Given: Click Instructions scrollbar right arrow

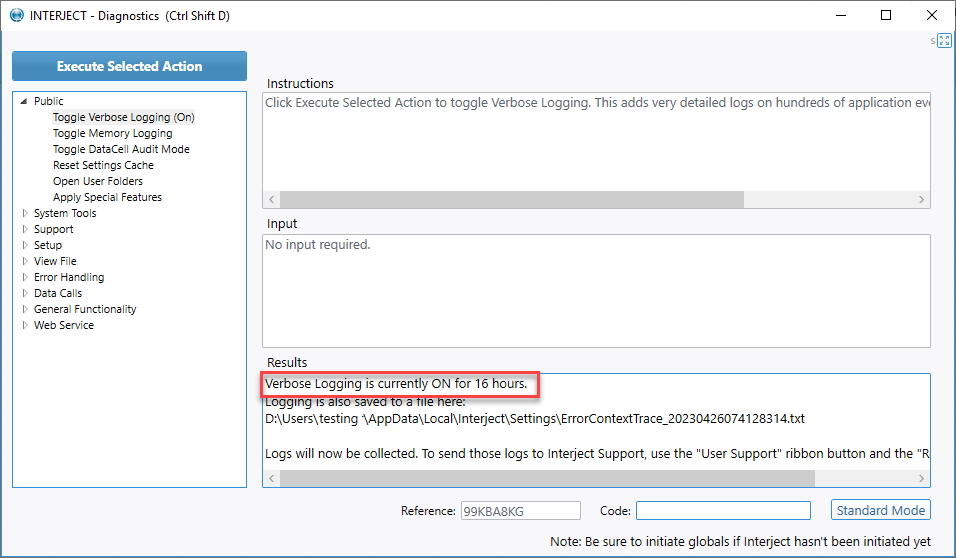Looking at the screenshot, I should pos(921,199).
